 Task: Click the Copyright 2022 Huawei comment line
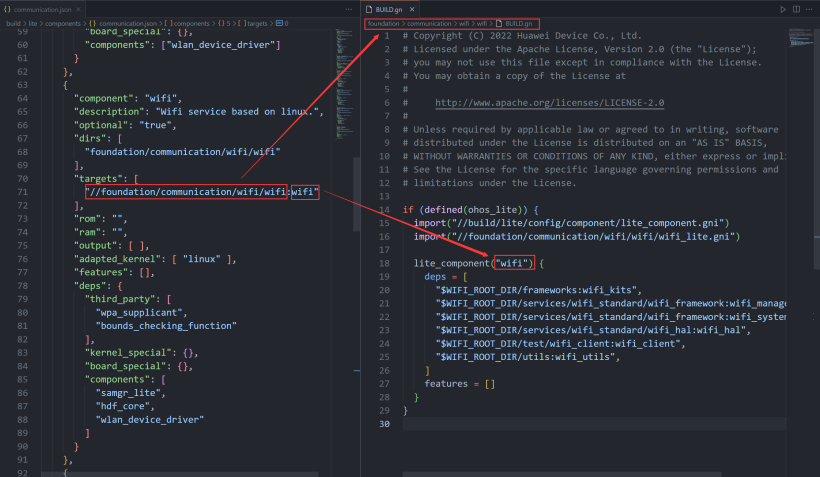[522, 36]
